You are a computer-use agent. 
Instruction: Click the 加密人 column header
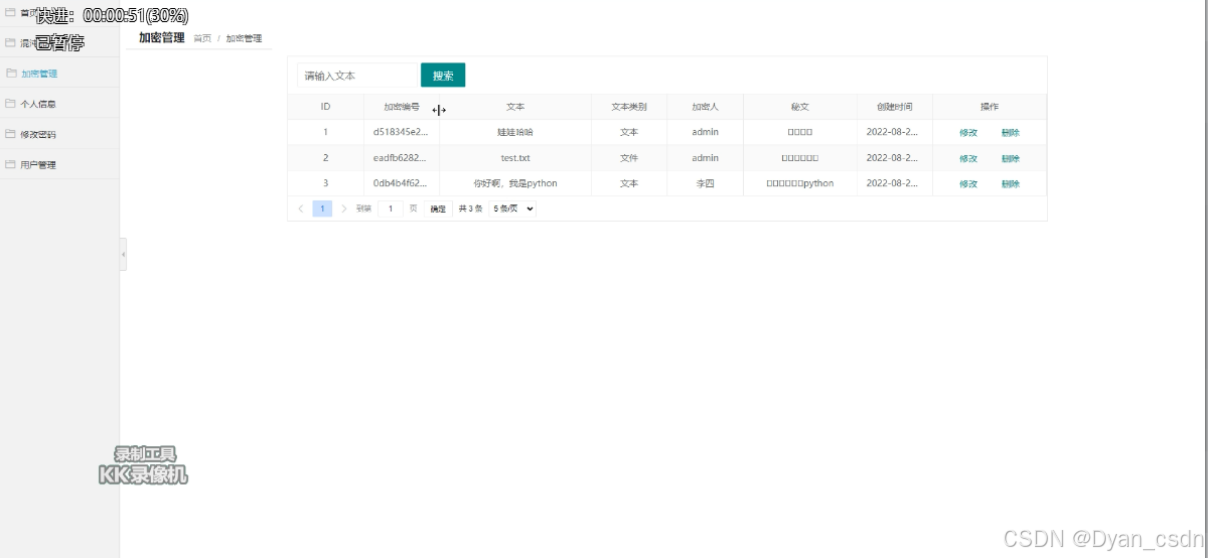(705, 106)
